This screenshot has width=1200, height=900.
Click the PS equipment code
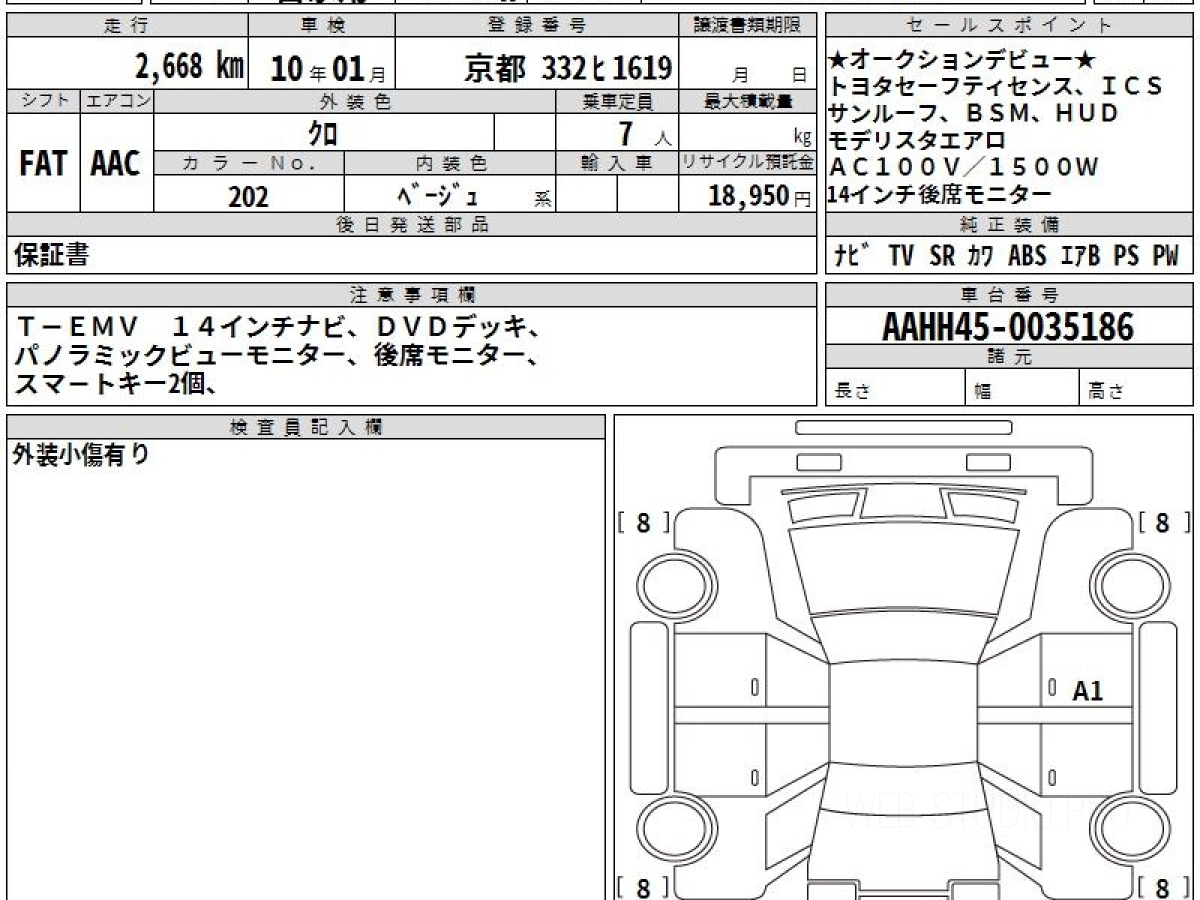(1127, 256)
